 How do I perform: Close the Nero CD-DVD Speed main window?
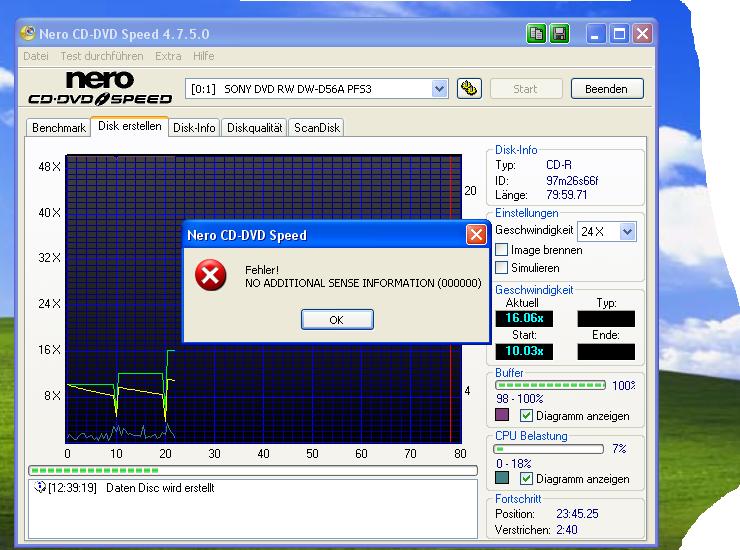pyautogui.click(x=642, y=34)
